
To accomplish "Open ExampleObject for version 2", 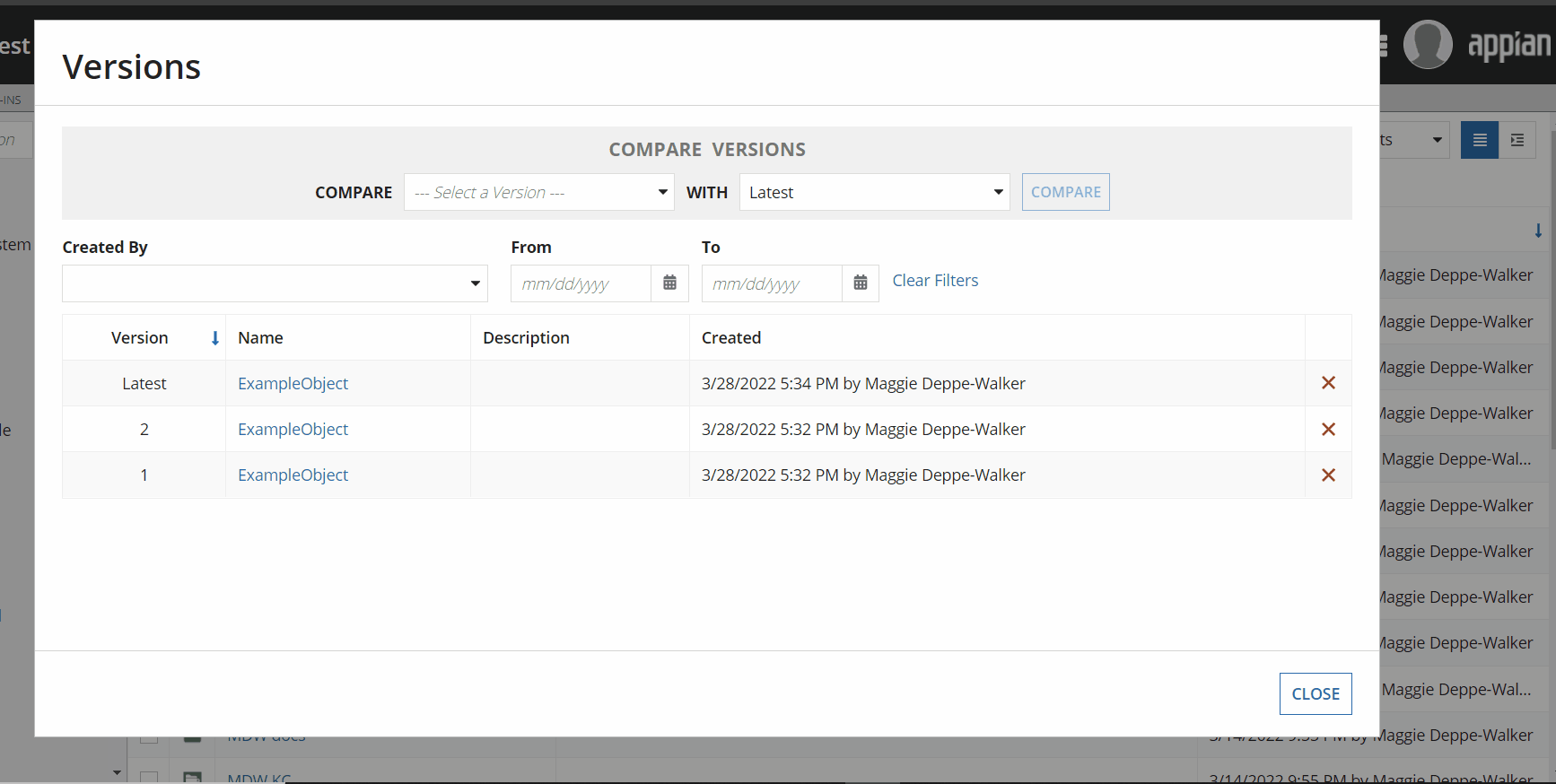I will coord(293,429).
